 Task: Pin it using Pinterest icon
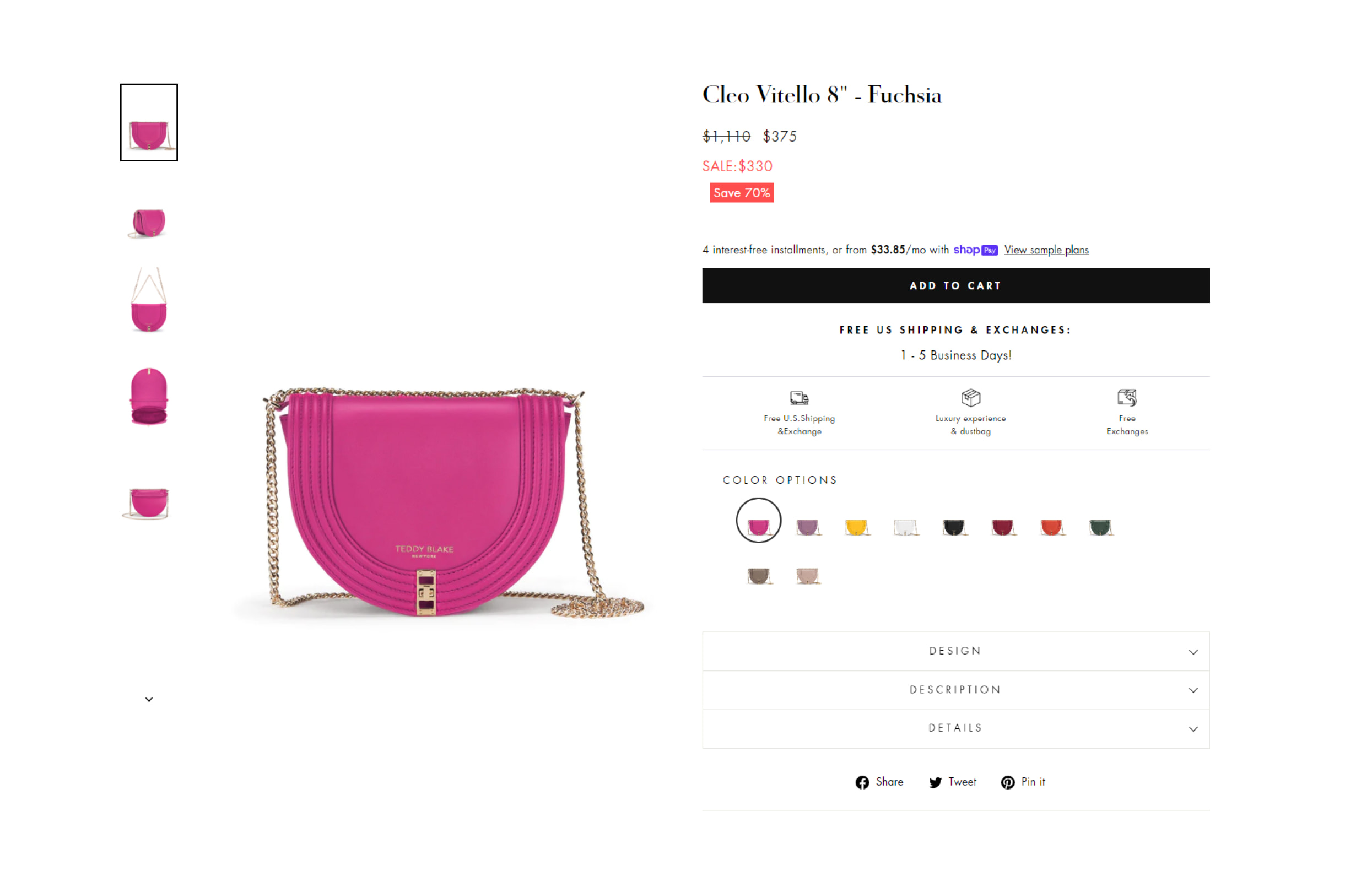[x=1007, y=782]
